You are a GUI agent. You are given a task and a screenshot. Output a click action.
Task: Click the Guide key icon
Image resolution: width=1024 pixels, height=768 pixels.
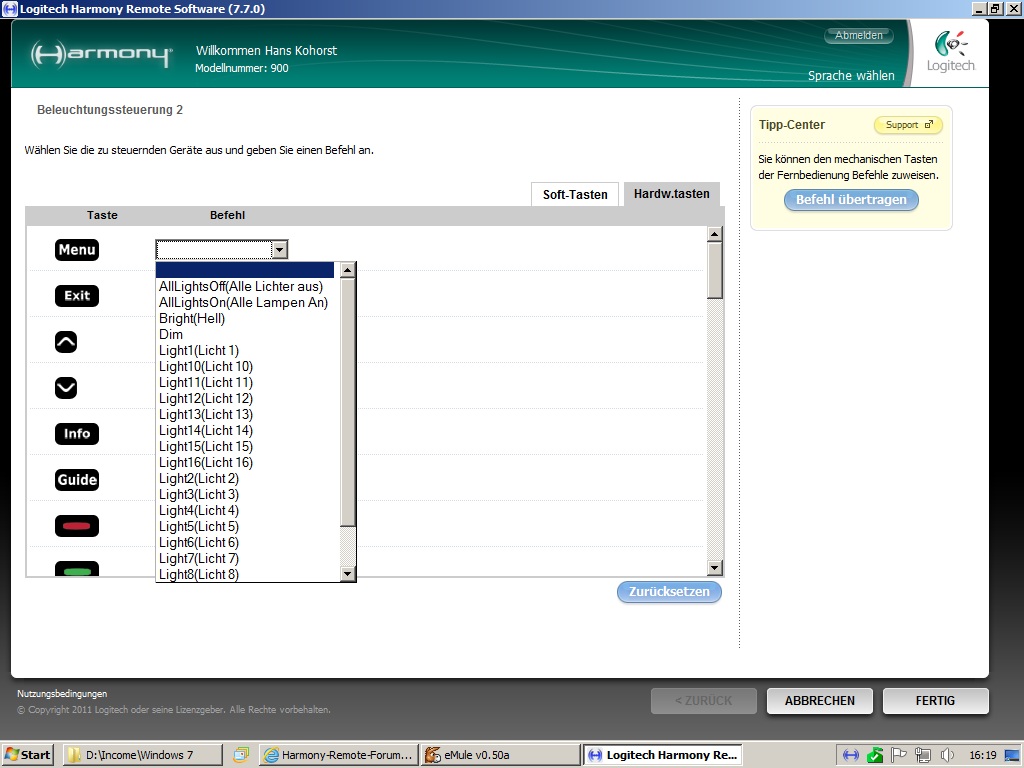[77, 480]
